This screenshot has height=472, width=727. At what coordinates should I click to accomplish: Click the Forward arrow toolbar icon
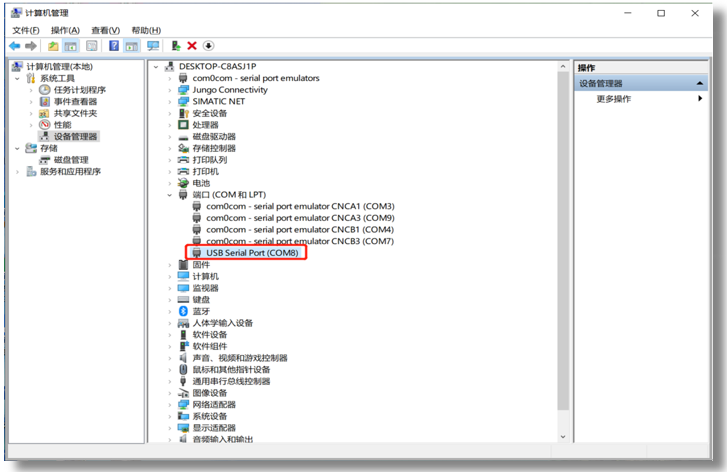(31, 46)
